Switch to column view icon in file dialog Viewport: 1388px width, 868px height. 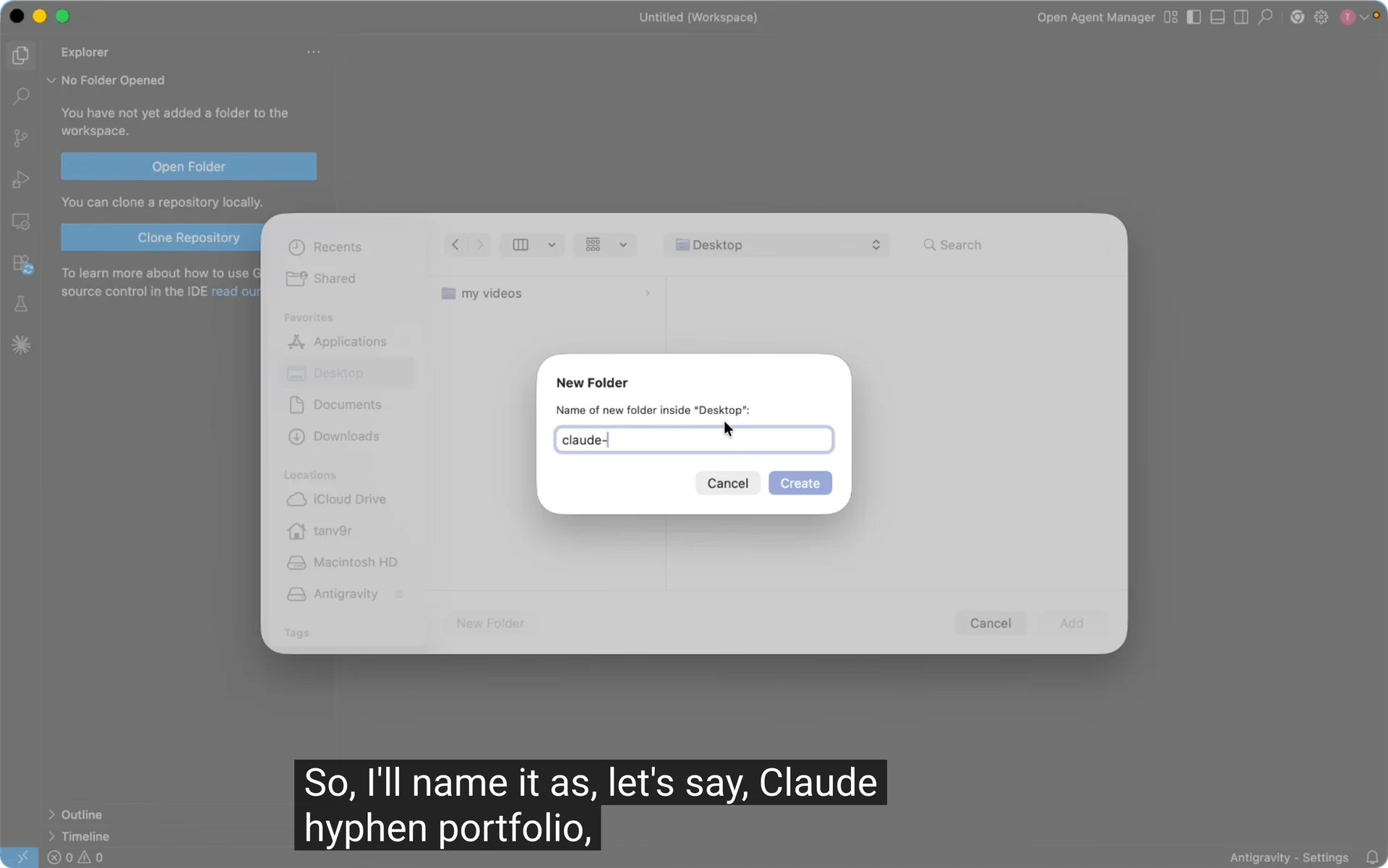point(520,245)
